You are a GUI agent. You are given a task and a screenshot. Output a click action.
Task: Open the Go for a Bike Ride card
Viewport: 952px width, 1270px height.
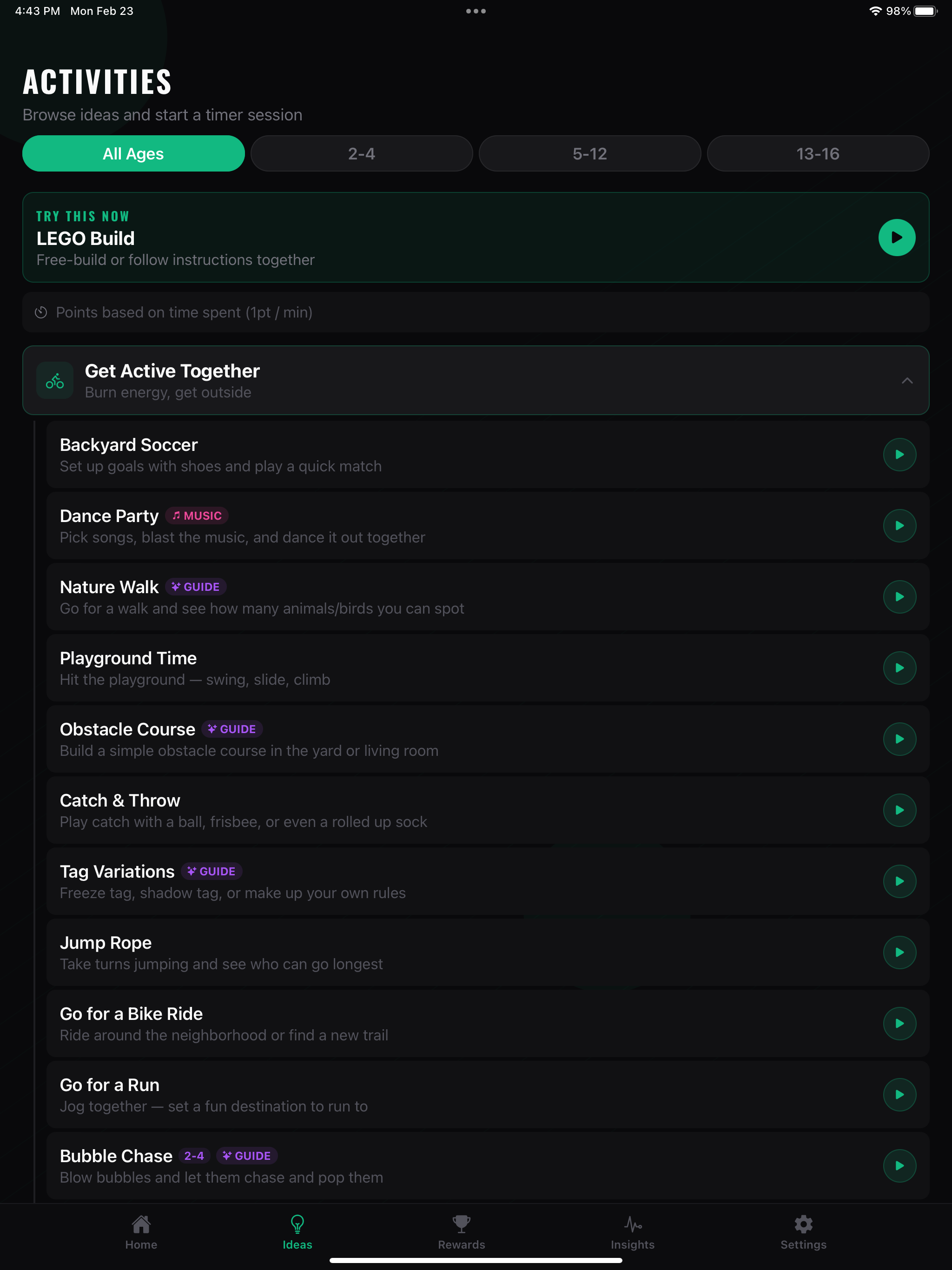coord(488,1024)
